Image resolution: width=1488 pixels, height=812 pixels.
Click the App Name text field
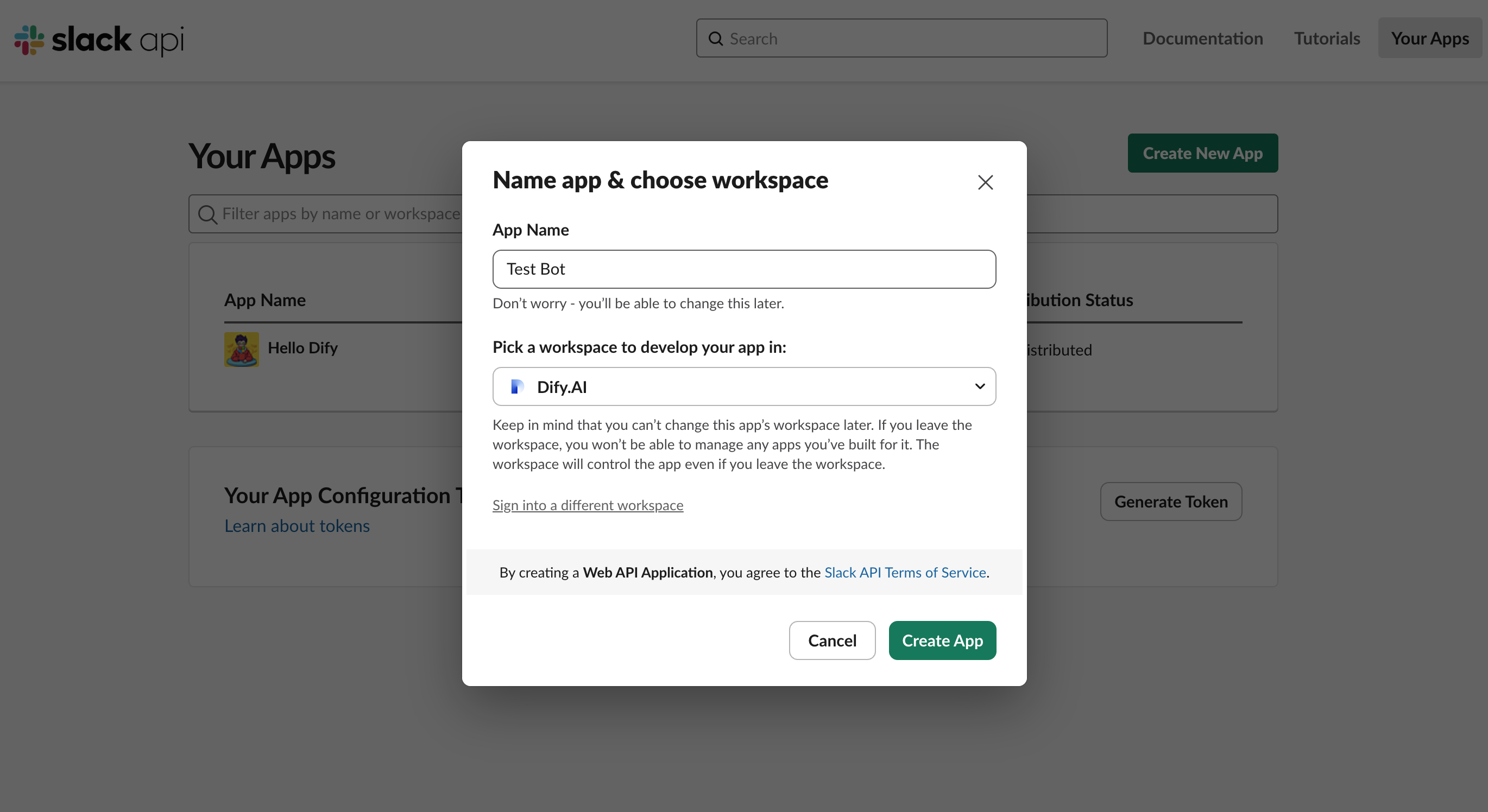(743, 269)
